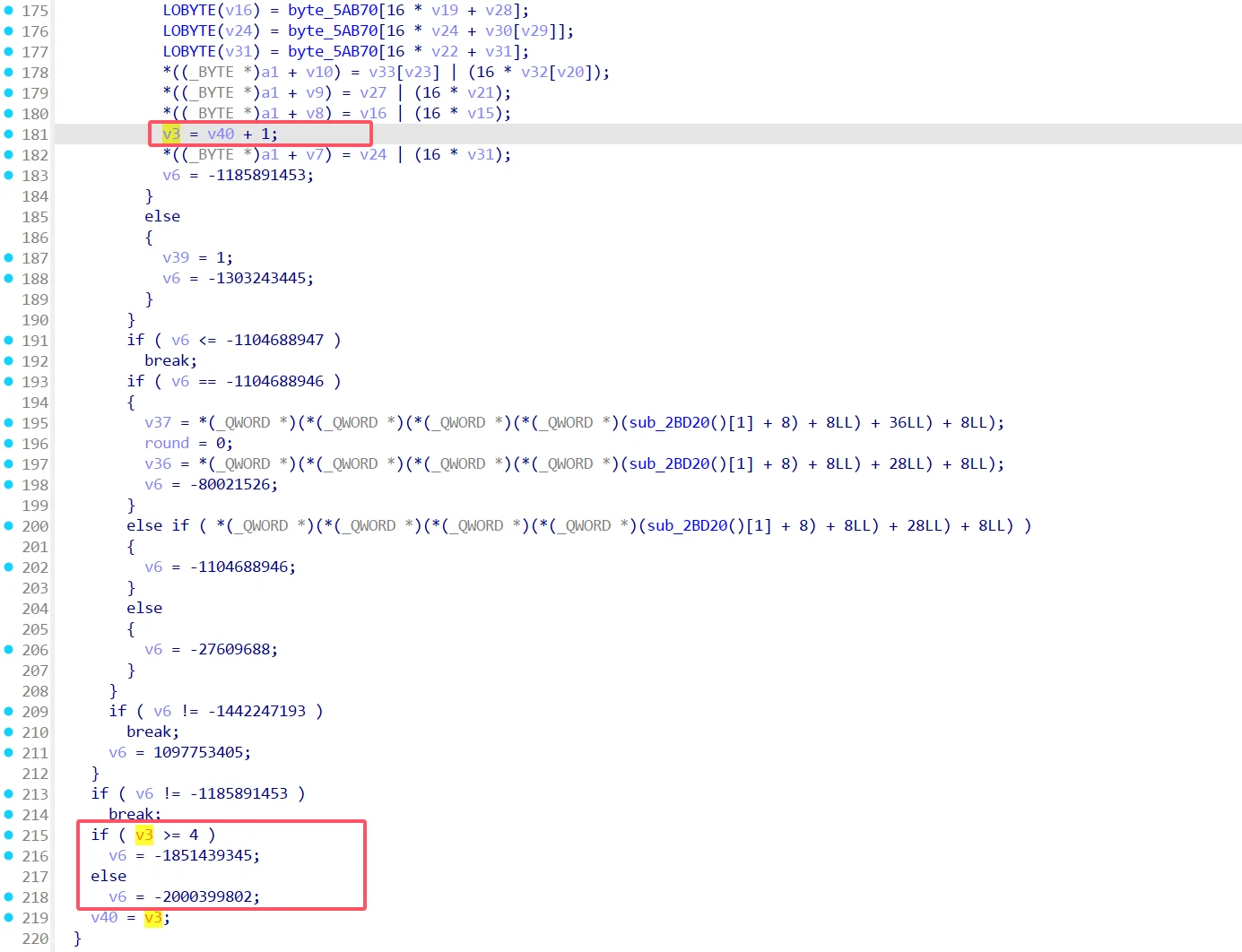Image resolution: width=1242 pixels, height=952 pixels.
Task: Click breakpoint dot beside line 219
Action: 9,918
